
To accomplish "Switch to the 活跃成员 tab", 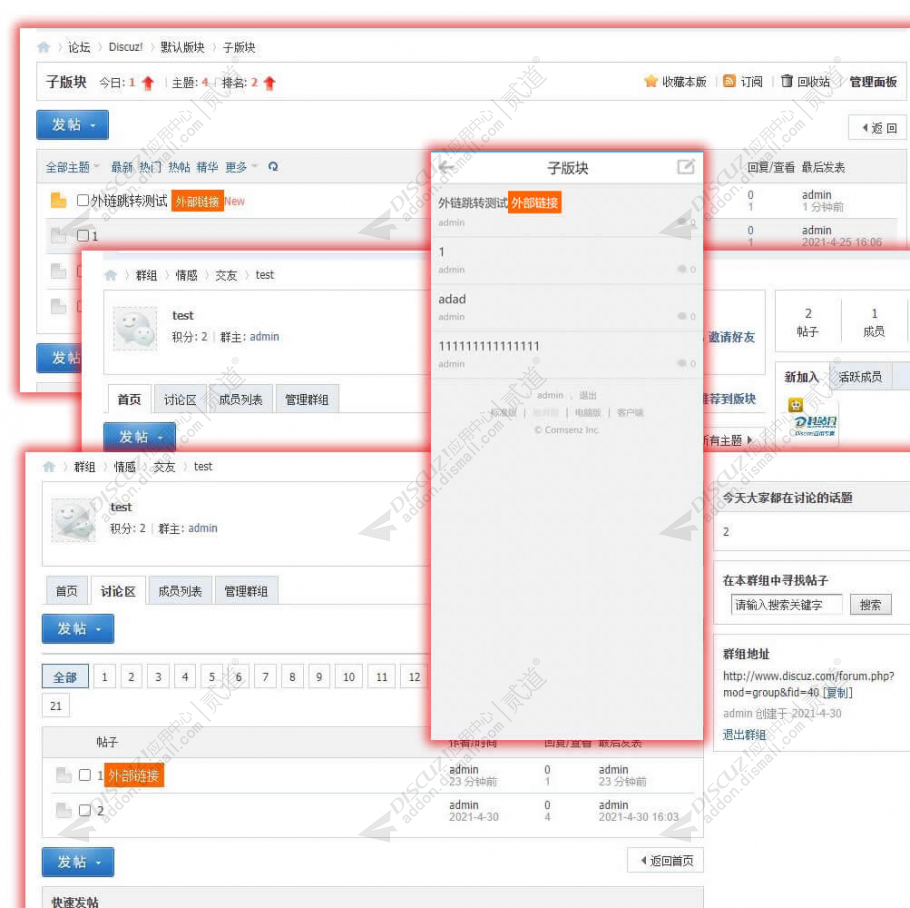I will pos(860,377).
